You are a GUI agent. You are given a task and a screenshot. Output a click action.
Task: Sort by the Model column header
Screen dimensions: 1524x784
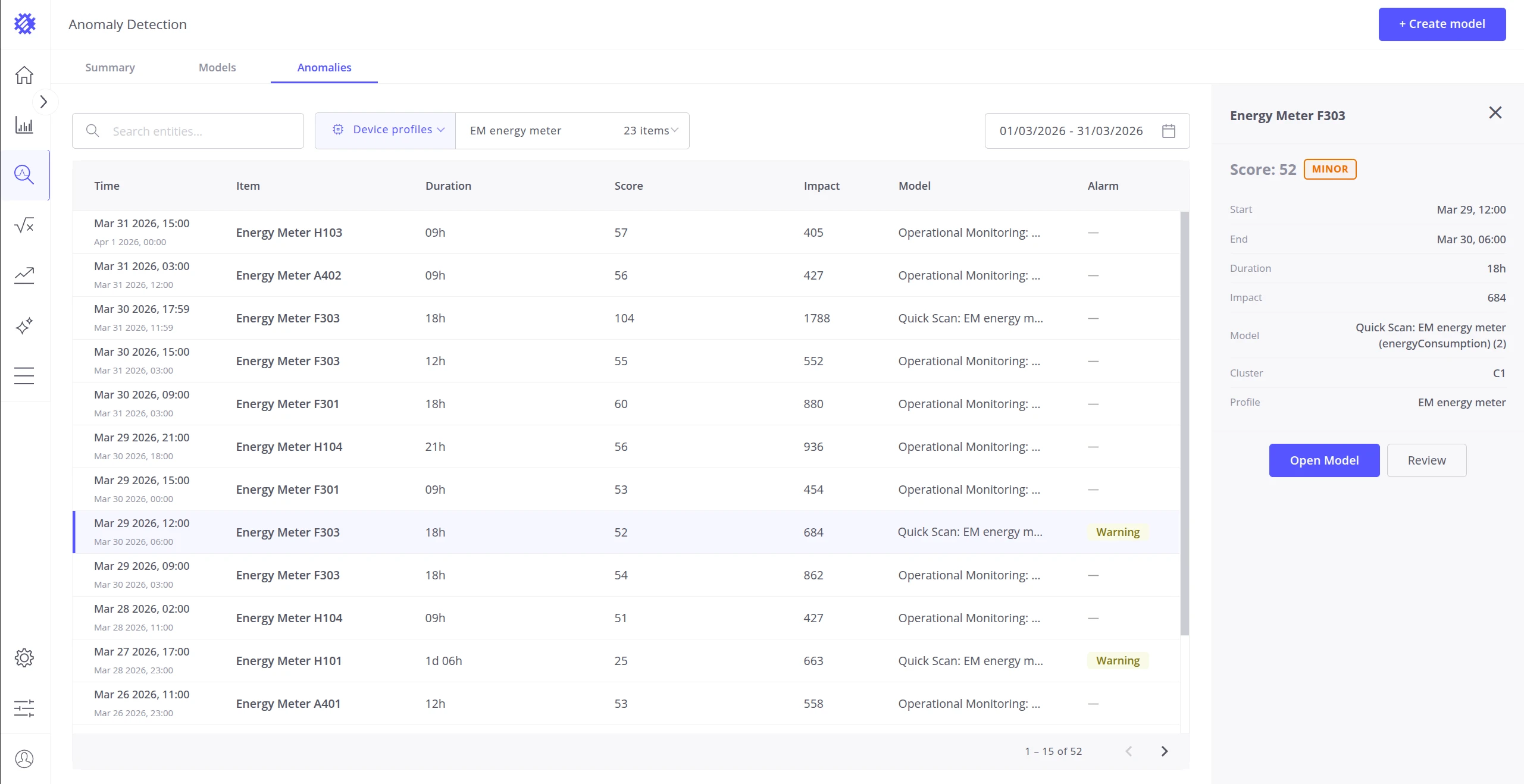(x=914, y=186)
